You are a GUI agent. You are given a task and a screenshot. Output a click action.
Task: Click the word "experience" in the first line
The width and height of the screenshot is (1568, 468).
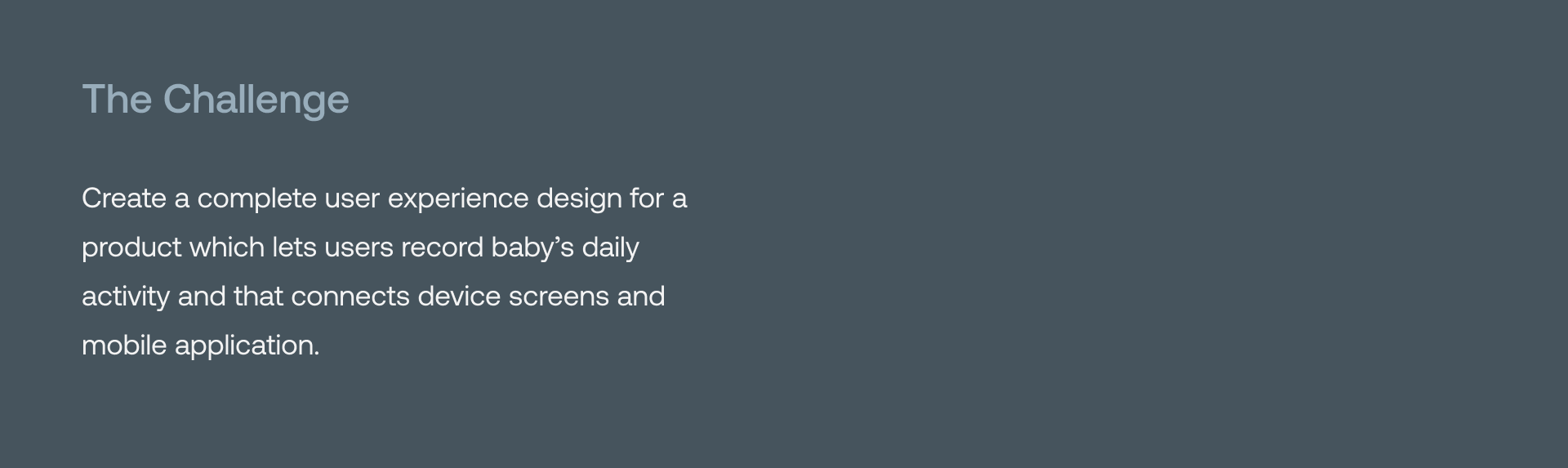pyautogui.click(x=458, y=198)
